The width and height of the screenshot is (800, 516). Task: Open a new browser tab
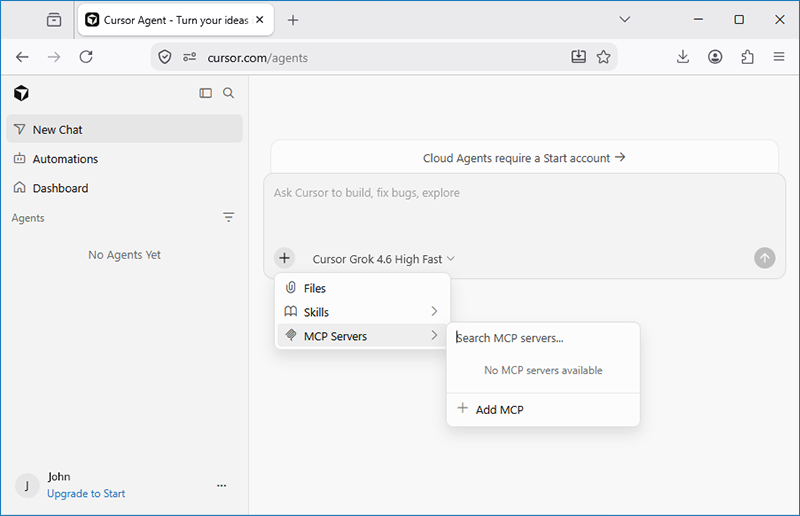(x=293, y=20)
